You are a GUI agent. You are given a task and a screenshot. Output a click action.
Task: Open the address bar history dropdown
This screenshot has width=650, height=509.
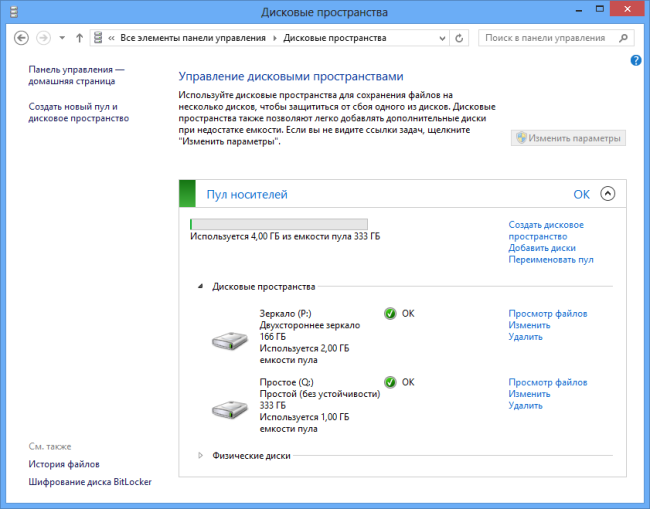(442, 38)
